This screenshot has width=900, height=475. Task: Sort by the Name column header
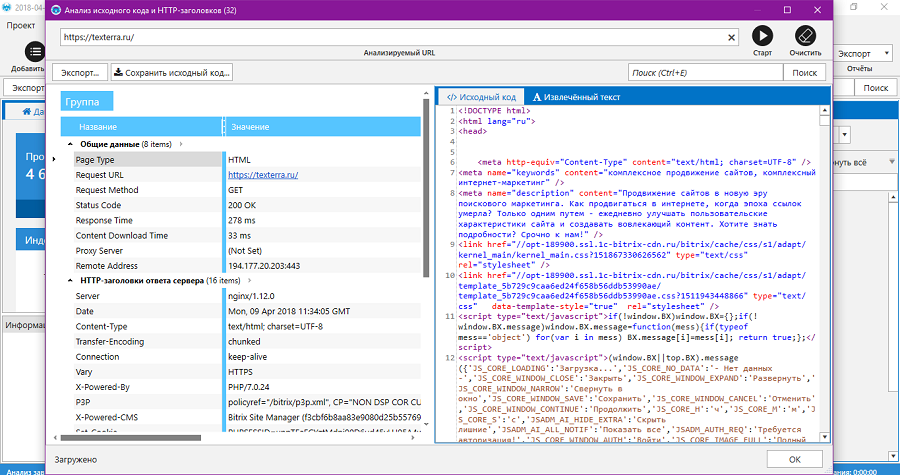[x=142, y=127]
